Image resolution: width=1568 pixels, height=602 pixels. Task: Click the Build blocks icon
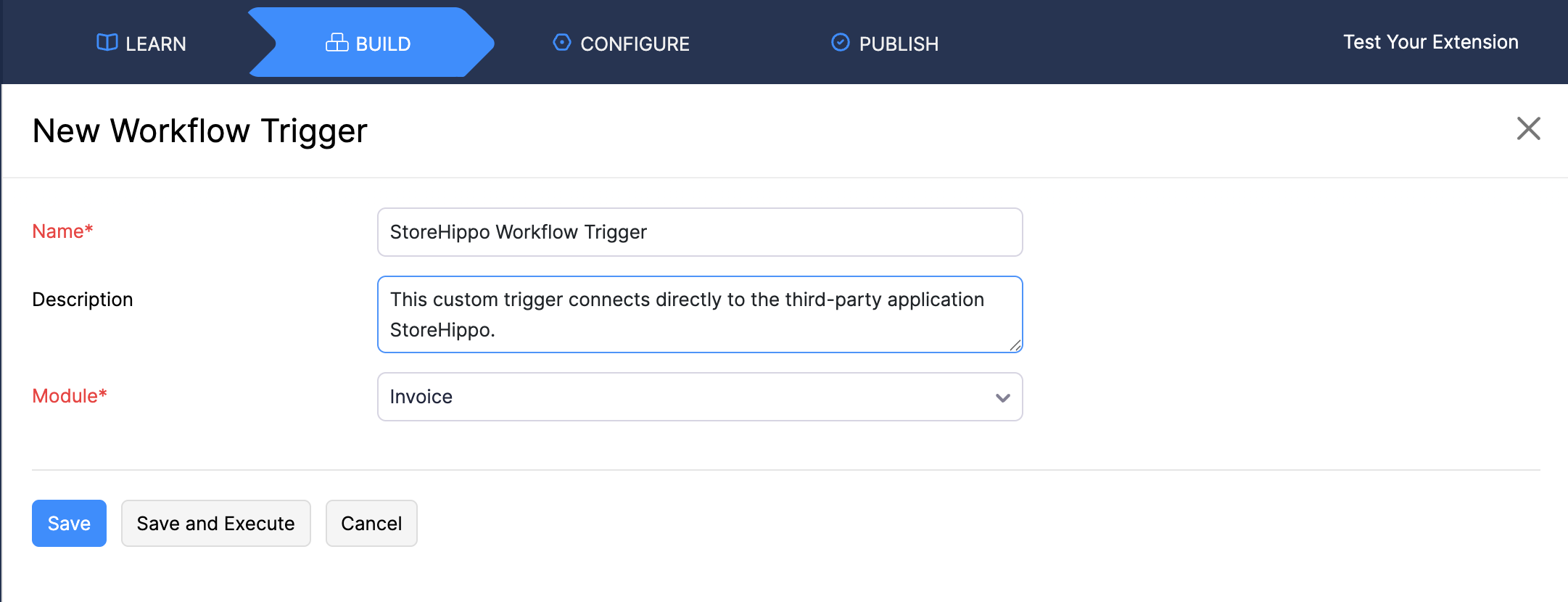tap(337, 43)
